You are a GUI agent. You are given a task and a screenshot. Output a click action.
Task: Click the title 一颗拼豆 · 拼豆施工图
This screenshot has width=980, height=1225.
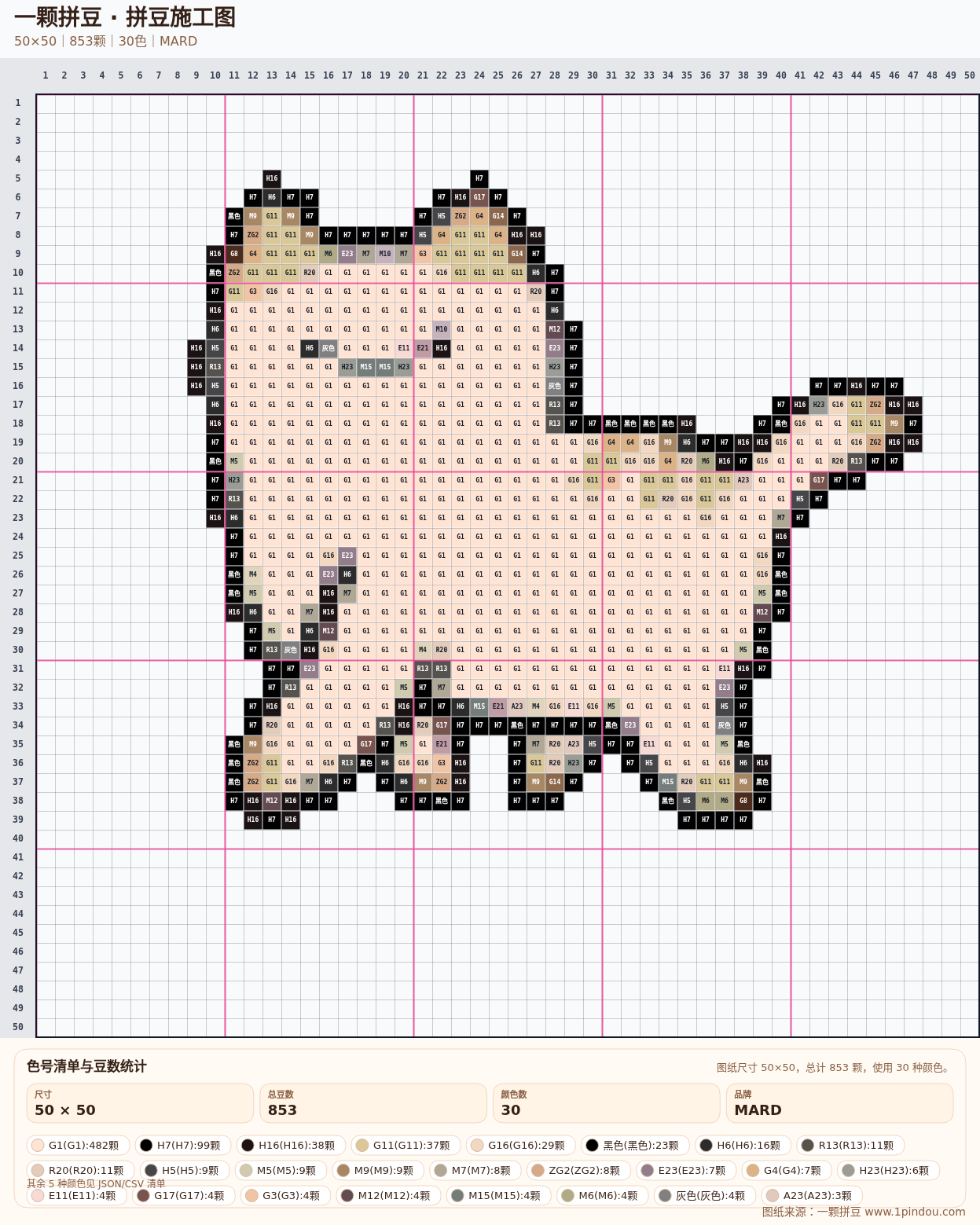pos(125,17)
